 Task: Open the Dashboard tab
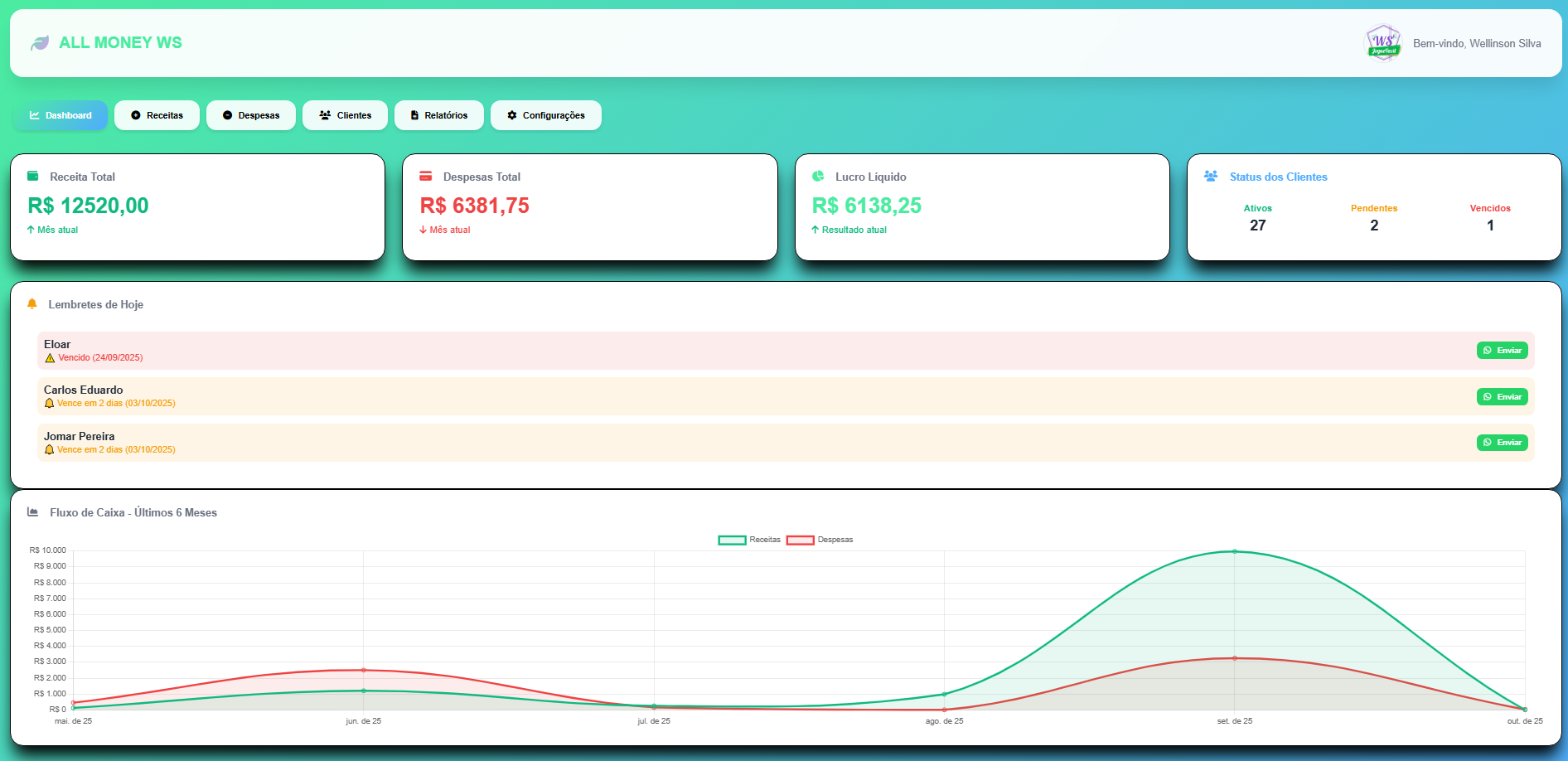tap(60, 115)
